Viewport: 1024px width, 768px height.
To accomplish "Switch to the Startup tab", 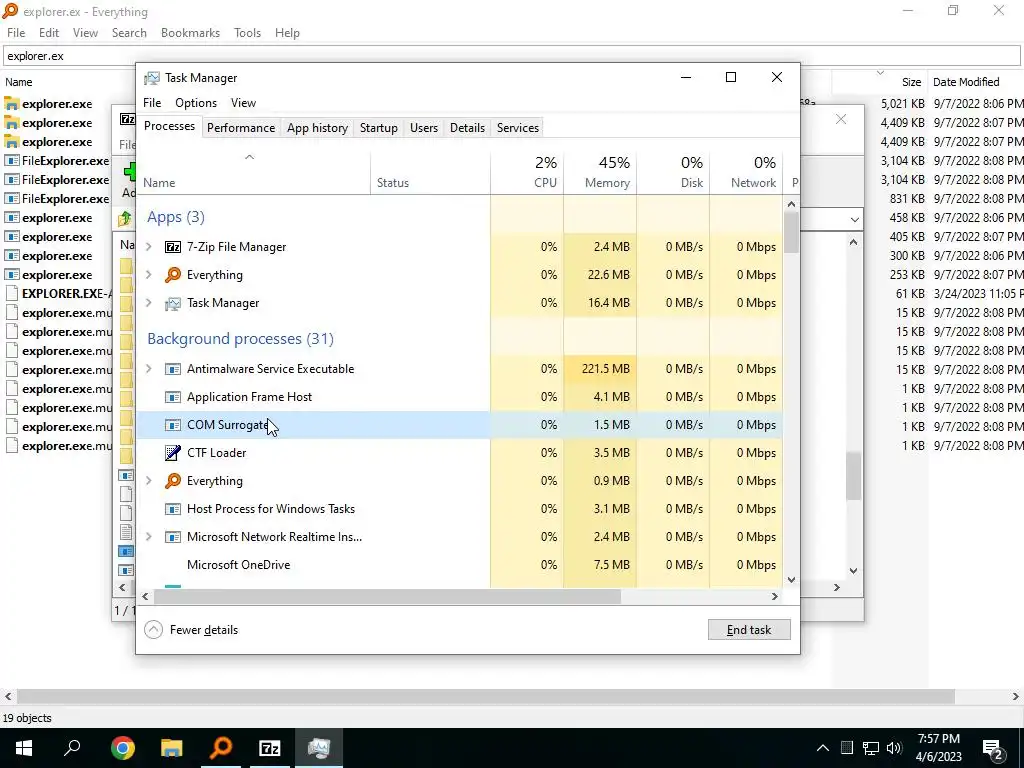I will pyautogui.click(x=379, y=128).
